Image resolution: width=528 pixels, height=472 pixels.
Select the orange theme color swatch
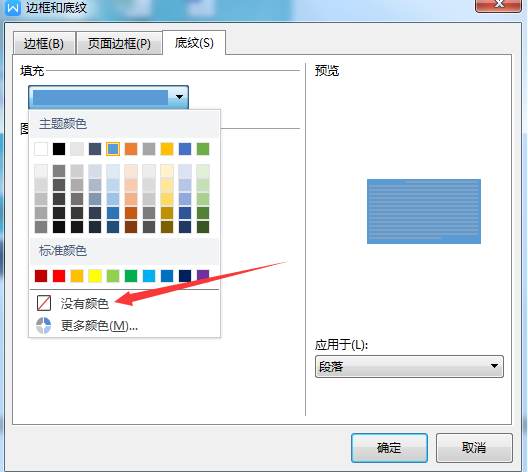131,149
